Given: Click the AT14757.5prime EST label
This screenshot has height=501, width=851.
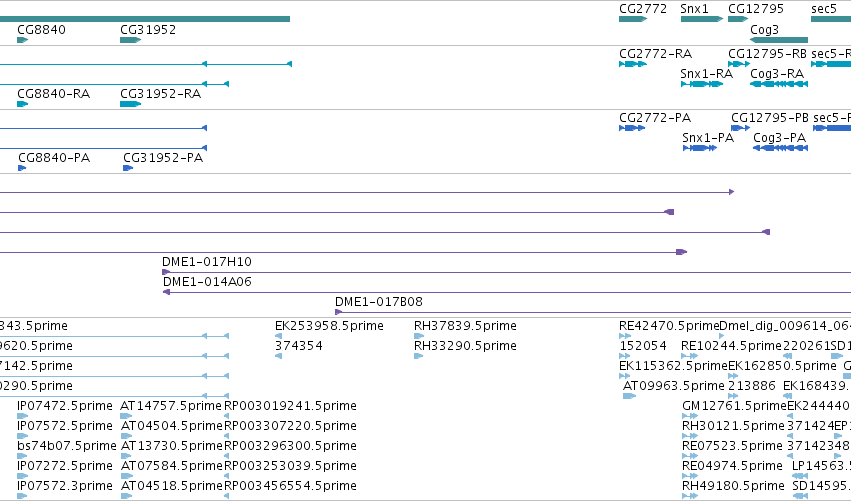Looking at the screenshot, I should [x=172, y=406].
